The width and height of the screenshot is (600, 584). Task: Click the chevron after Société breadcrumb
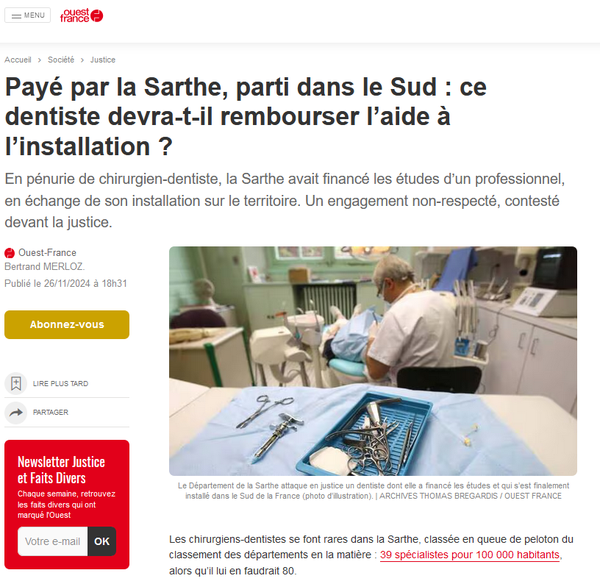click(x=82, y=60)
